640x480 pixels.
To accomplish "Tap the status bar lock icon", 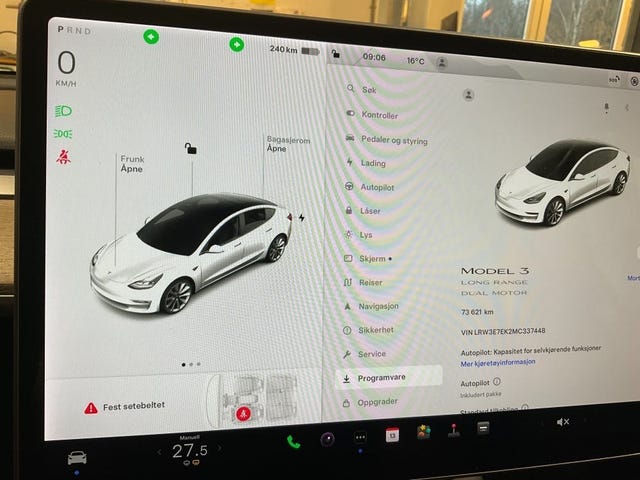I will click(336, 53).
